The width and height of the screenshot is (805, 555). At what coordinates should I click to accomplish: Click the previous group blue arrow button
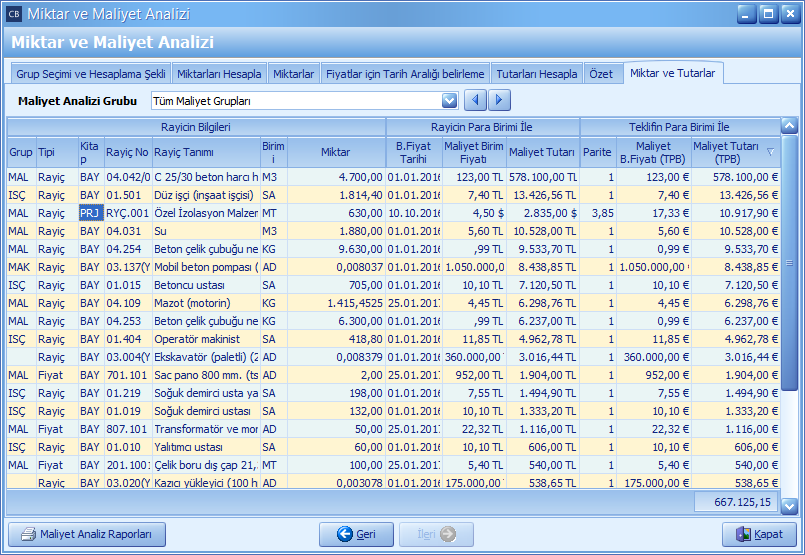[x=477, y=100]
